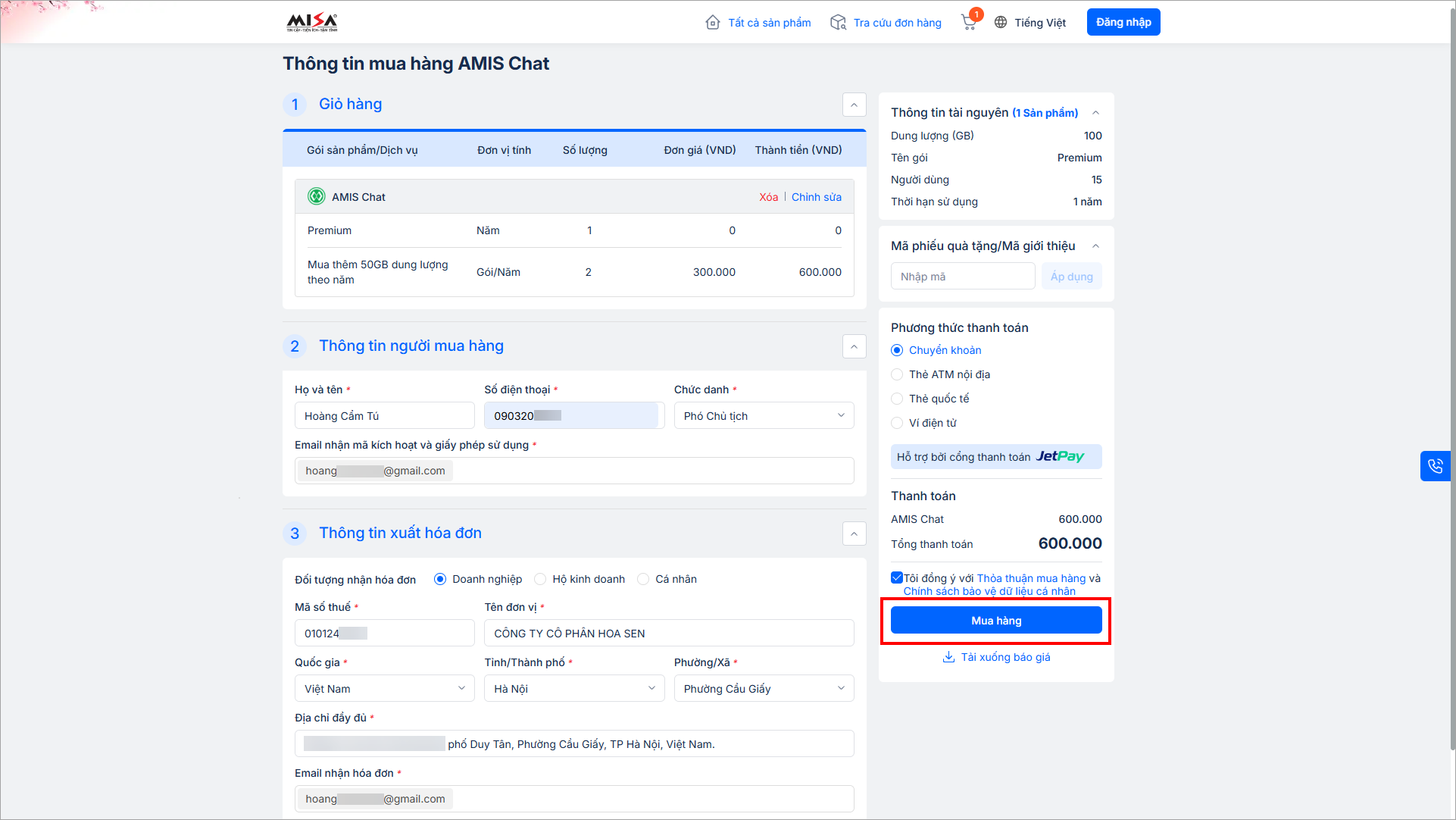Collapse the Giỏ hàng section
Screen dimensions: 1456x820
(x=854, y=105)
